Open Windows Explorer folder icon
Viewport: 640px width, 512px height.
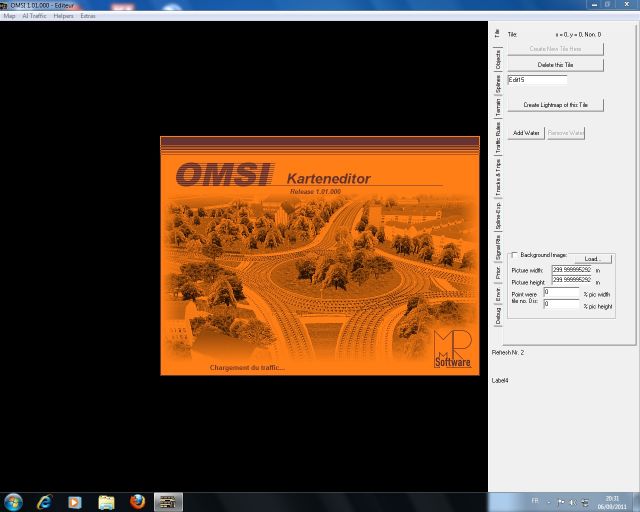point(106,502)
